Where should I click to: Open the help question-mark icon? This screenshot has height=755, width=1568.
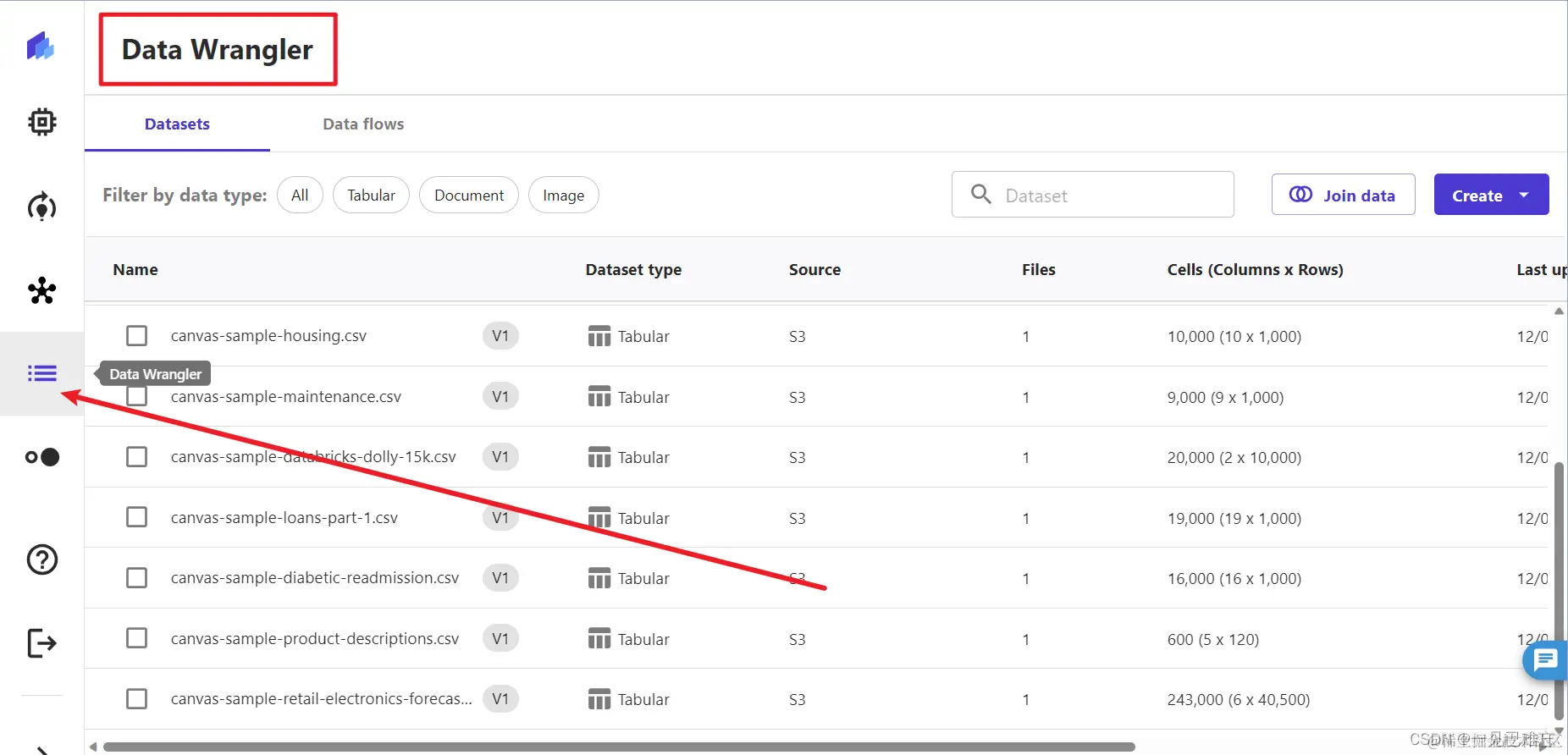pyautogui.click(x=41, y=559)
